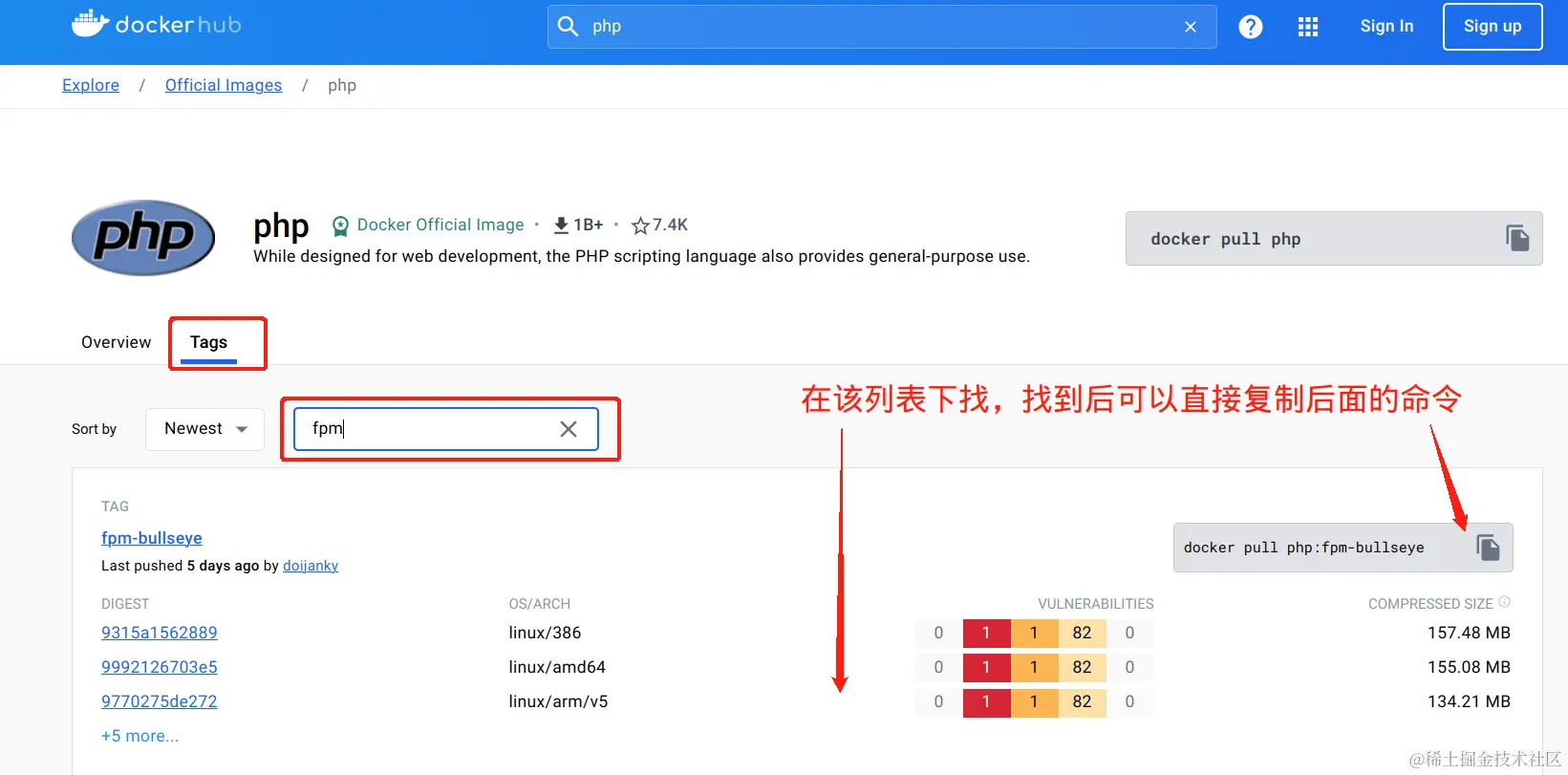Click the search magnifier icon
1568x775 pixels.
click(x=568, y=26)
